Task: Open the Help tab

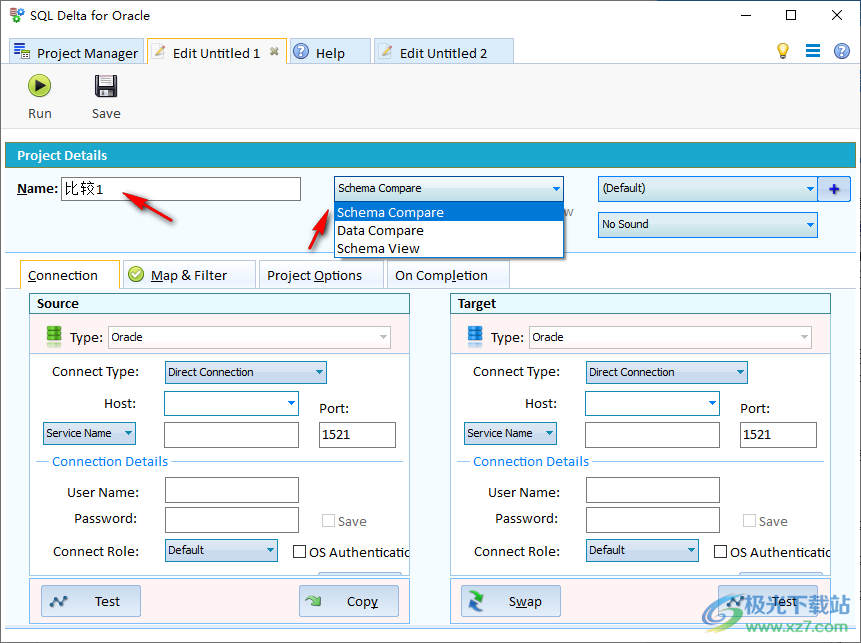Action: pos(330,53)
